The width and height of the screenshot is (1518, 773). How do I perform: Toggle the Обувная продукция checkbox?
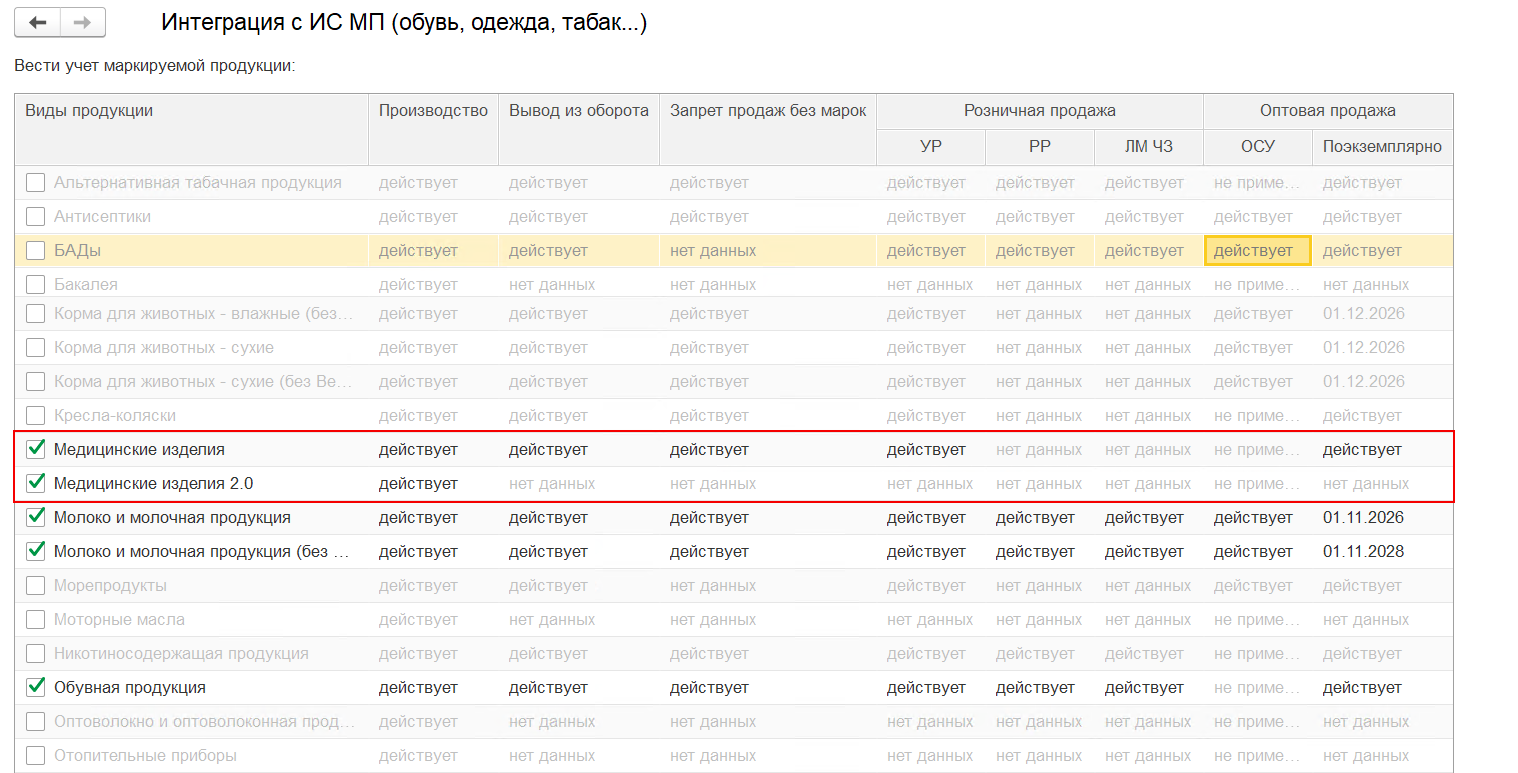[36, 687]
